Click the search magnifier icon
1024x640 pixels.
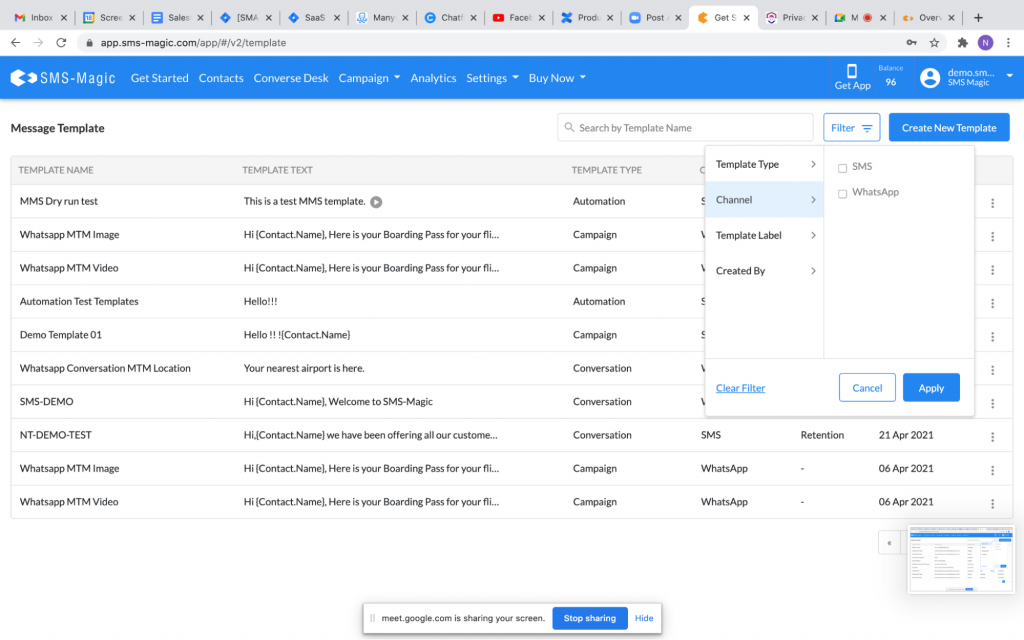point(569,127)
